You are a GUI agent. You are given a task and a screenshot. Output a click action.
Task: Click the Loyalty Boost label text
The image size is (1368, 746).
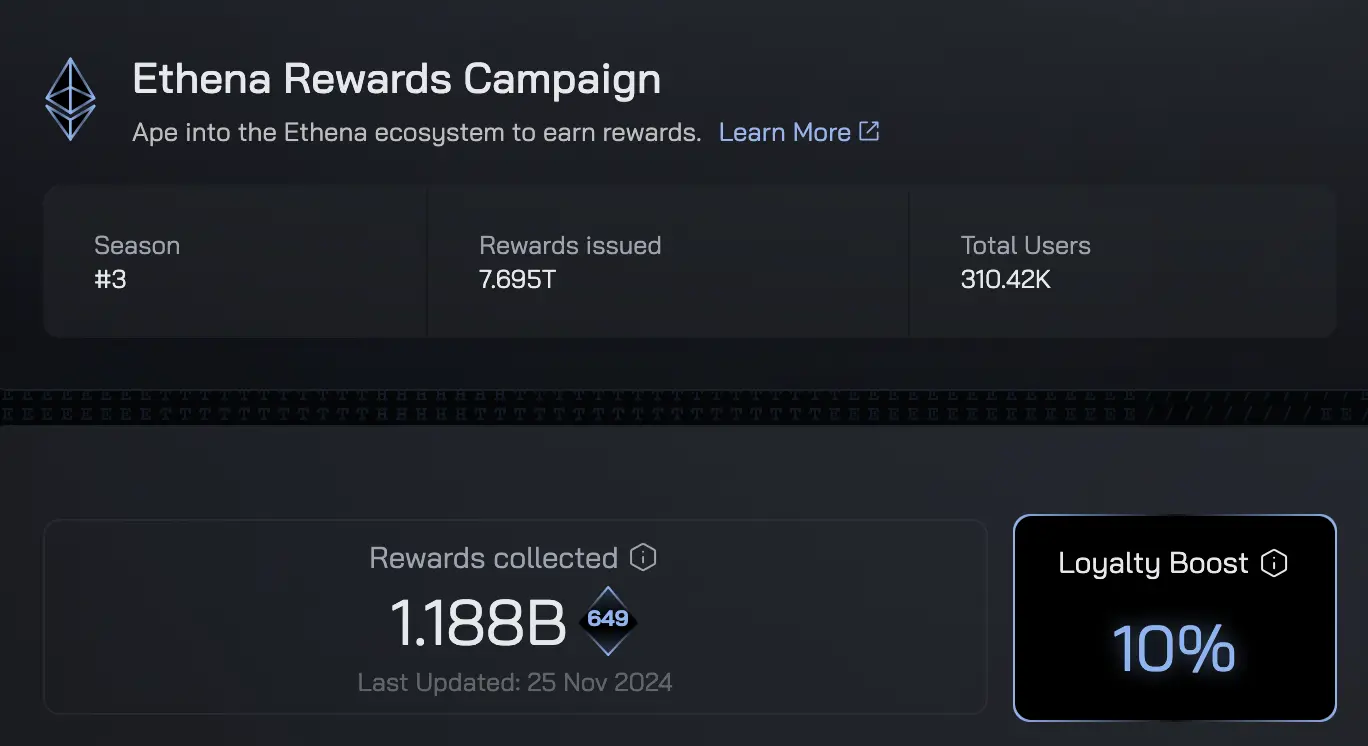click(x=1153, y=563)
